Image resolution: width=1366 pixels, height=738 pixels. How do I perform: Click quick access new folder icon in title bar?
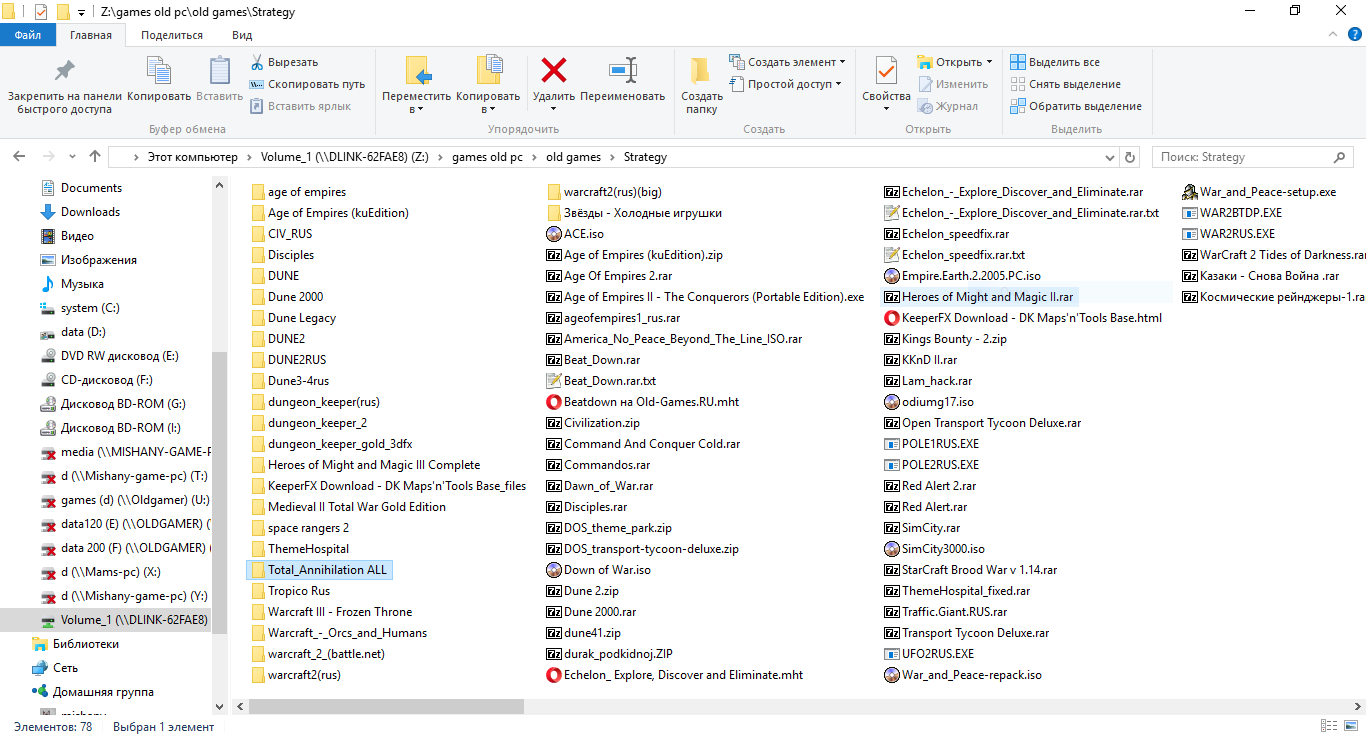click(x=63, y=12)
